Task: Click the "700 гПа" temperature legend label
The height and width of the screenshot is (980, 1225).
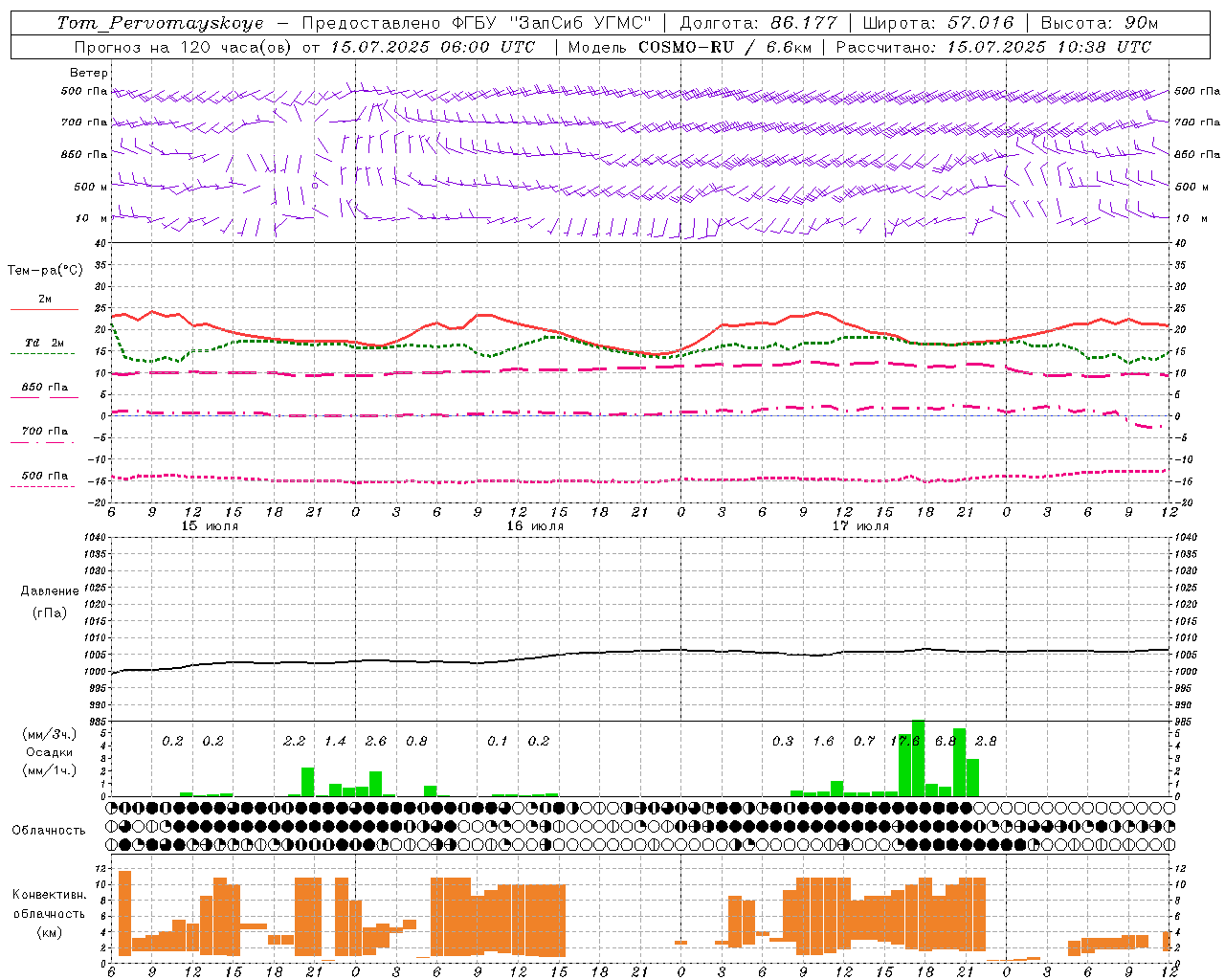Action: tap(45, 431)
